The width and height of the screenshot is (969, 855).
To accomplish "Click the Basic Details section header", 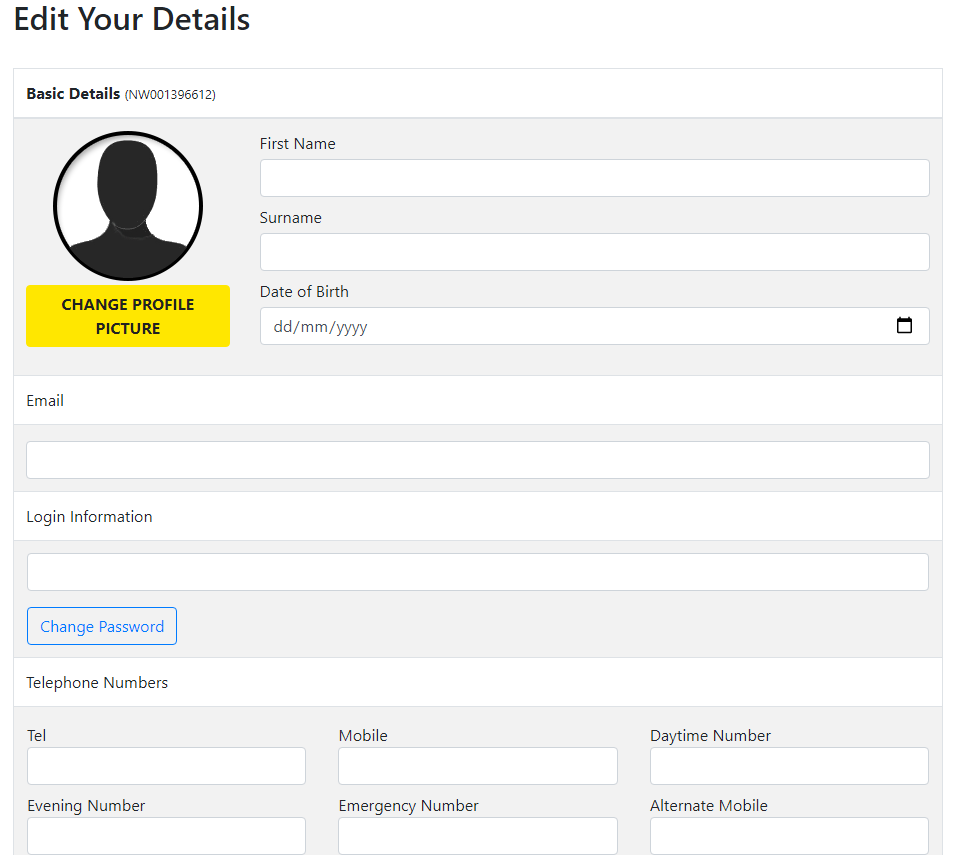I will (73, 94).
